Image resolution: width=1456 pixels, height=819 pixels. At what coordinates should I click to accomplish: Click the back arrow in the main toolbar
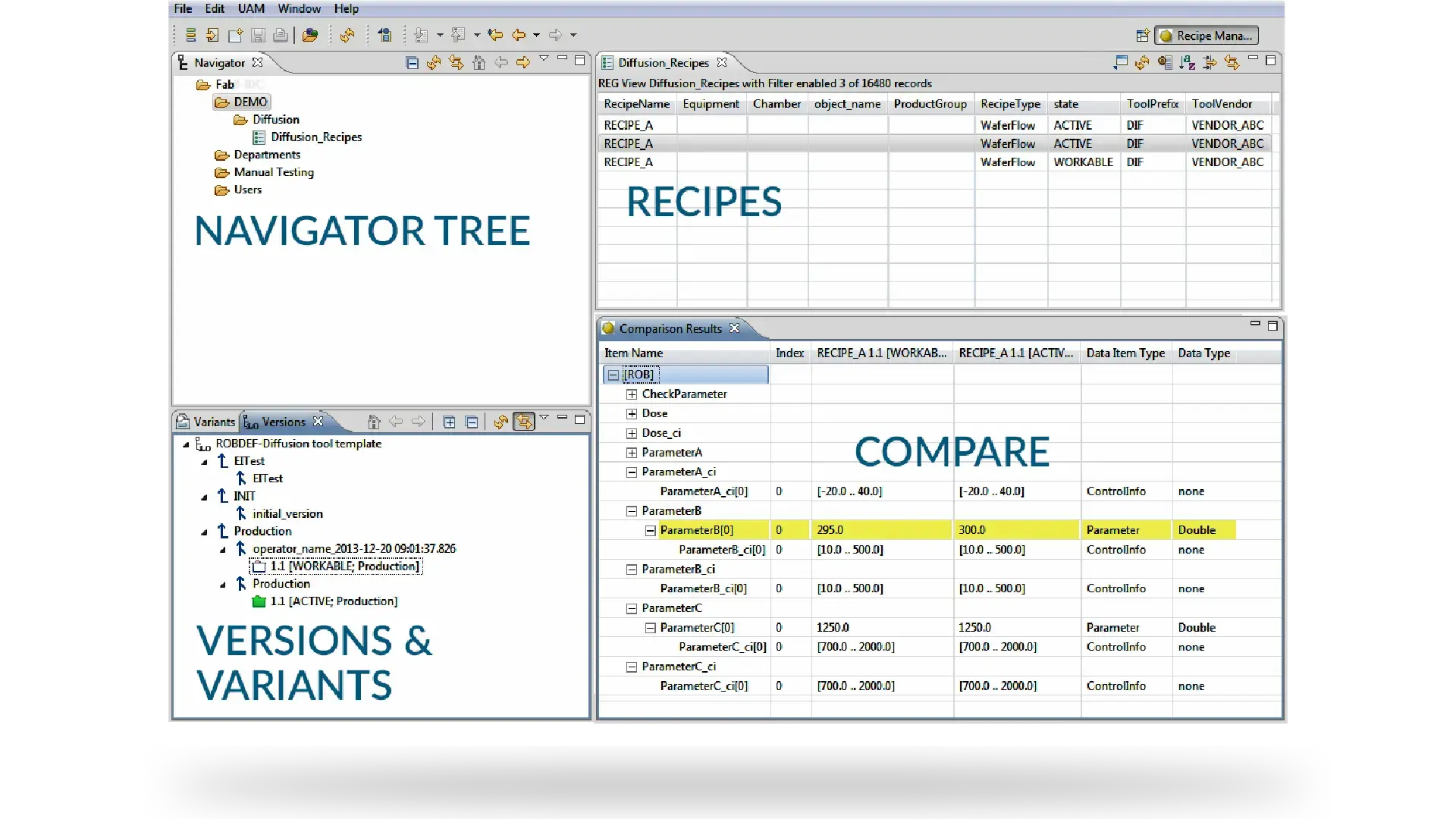519,35
